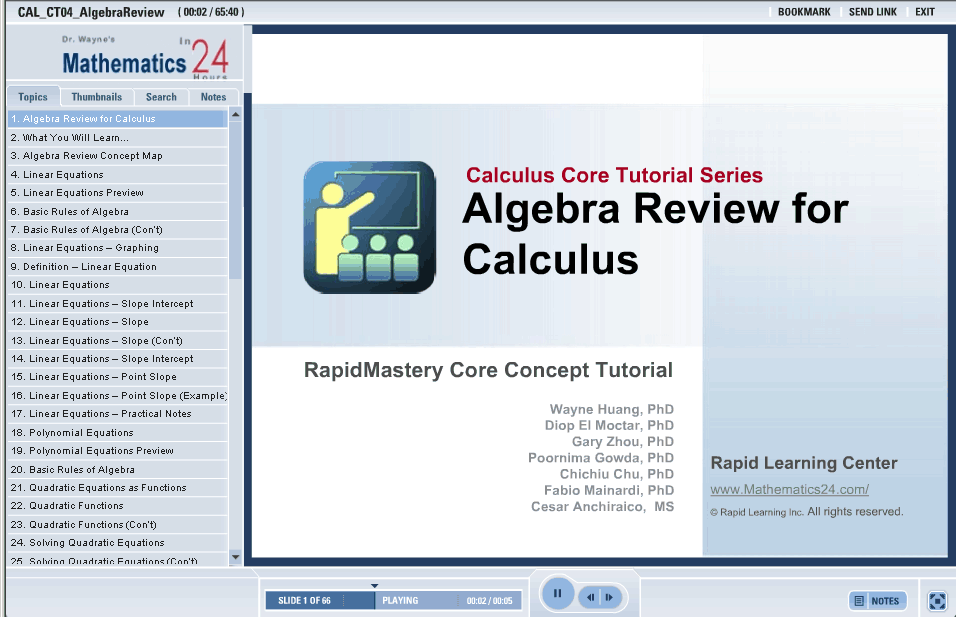
Task: Open Linear Equations Preview topic
Action: (x=118, y=193)
